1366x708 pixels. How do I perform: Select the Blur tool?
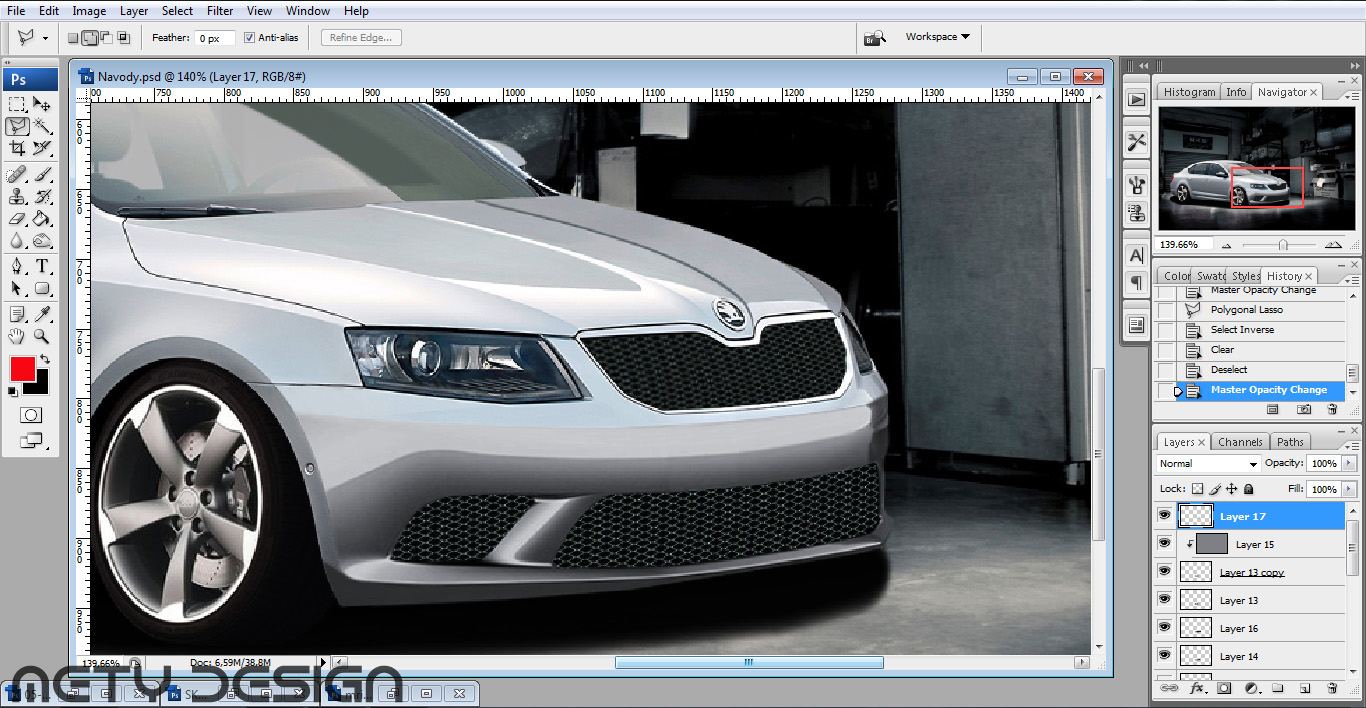pyautogui.click(x=17, y=241)
